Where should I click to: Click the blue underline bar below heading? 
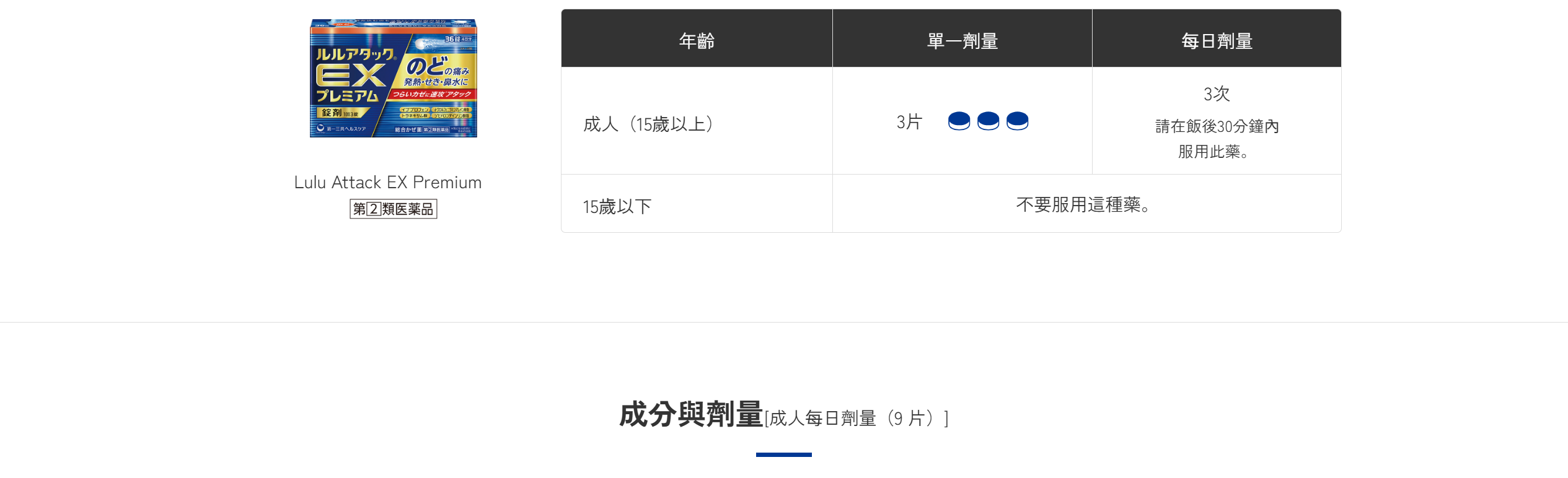click(783, 454)
